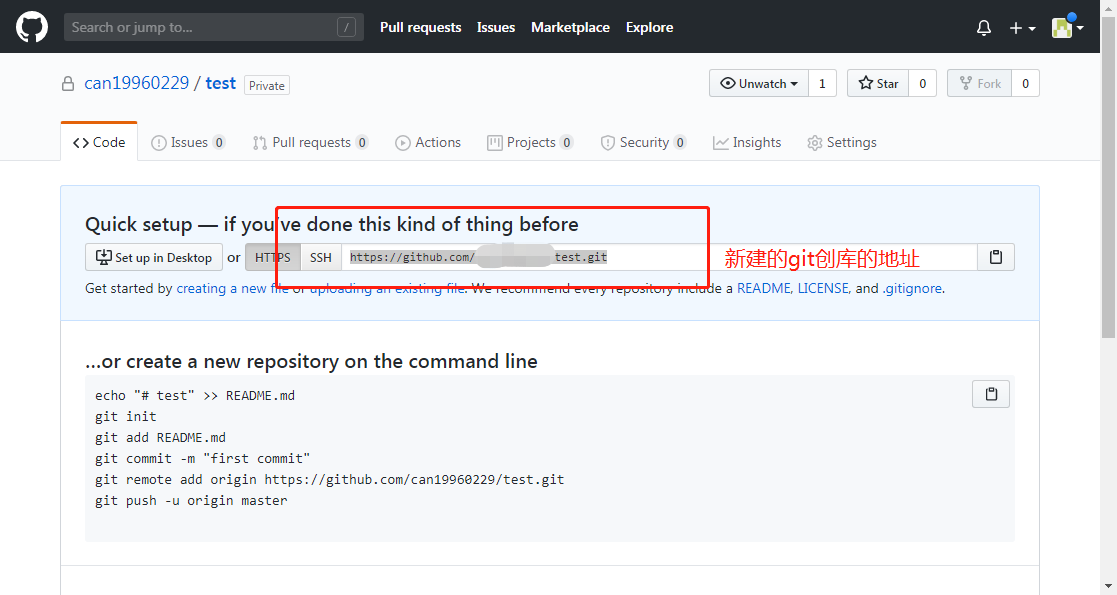Open the creating a new file link
This screenshot has height=595, width=1117.
click(232, 289)
